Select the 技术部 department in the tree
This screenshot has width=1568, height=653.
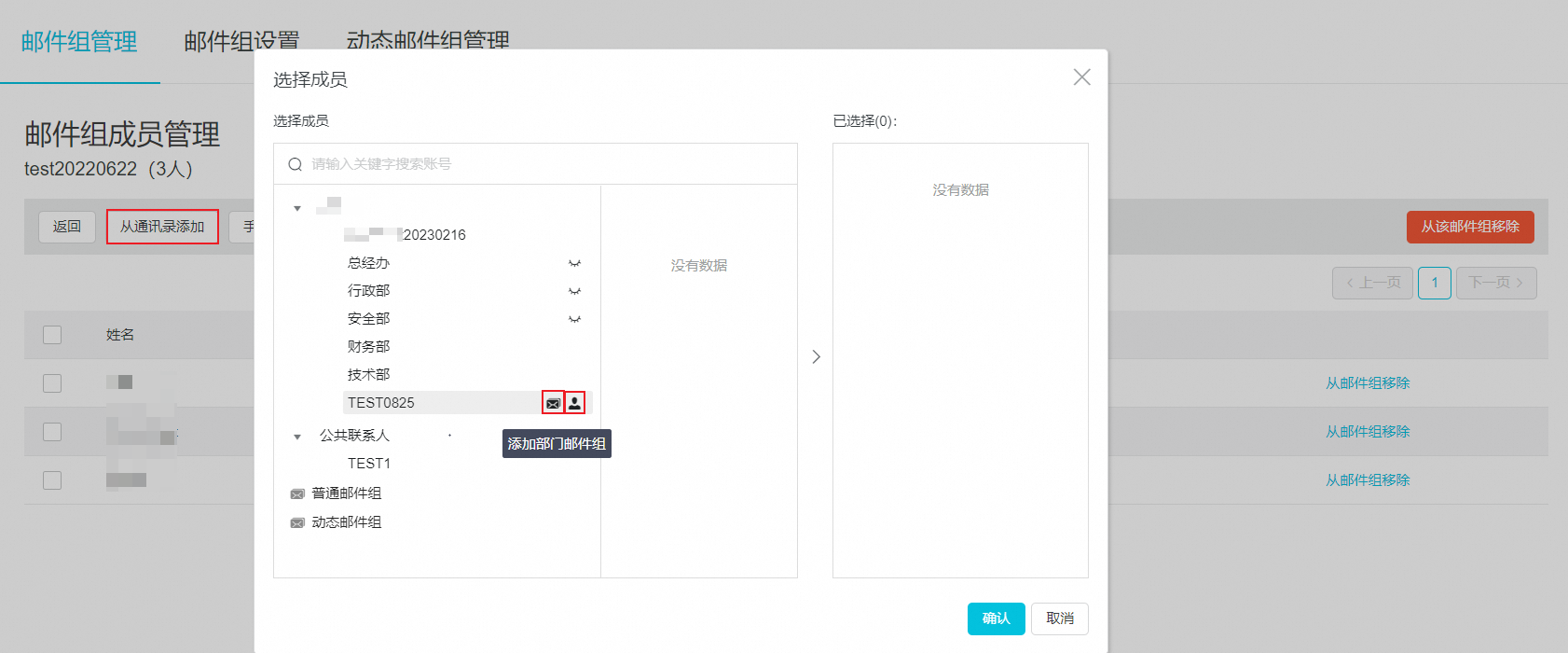[369, 375]
